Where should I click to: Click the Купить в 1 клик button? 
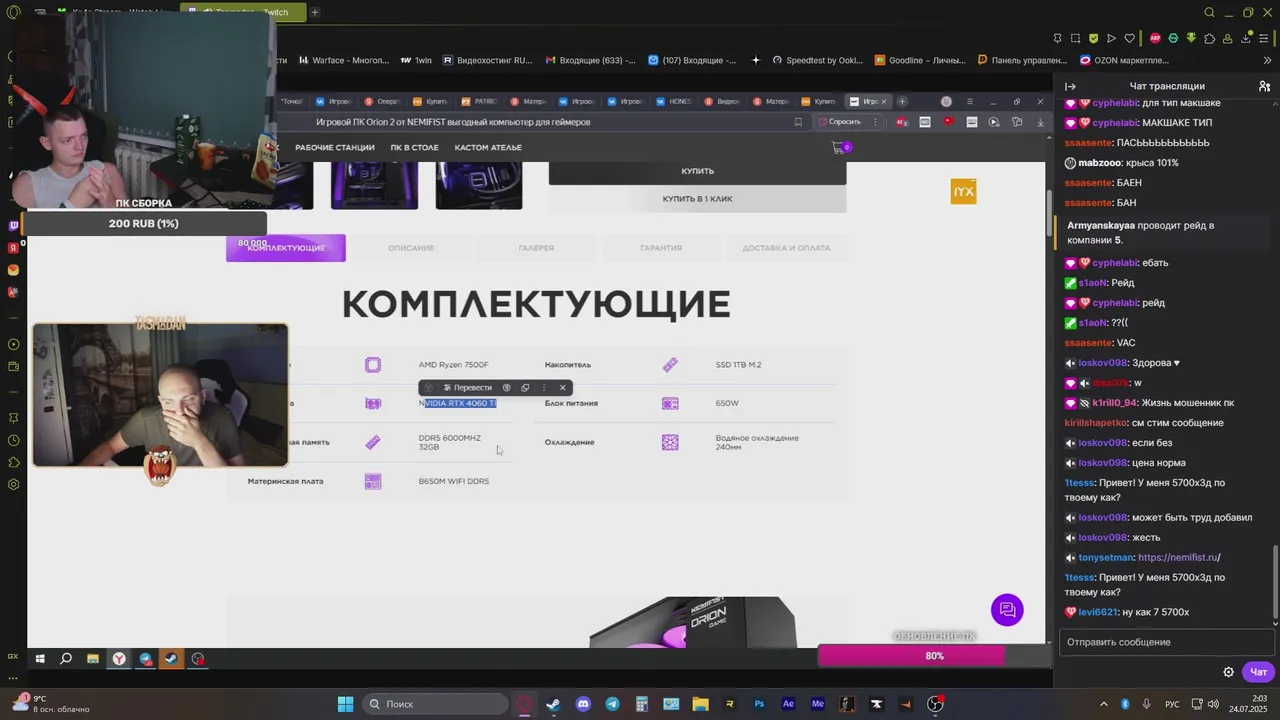coord(697,199)
